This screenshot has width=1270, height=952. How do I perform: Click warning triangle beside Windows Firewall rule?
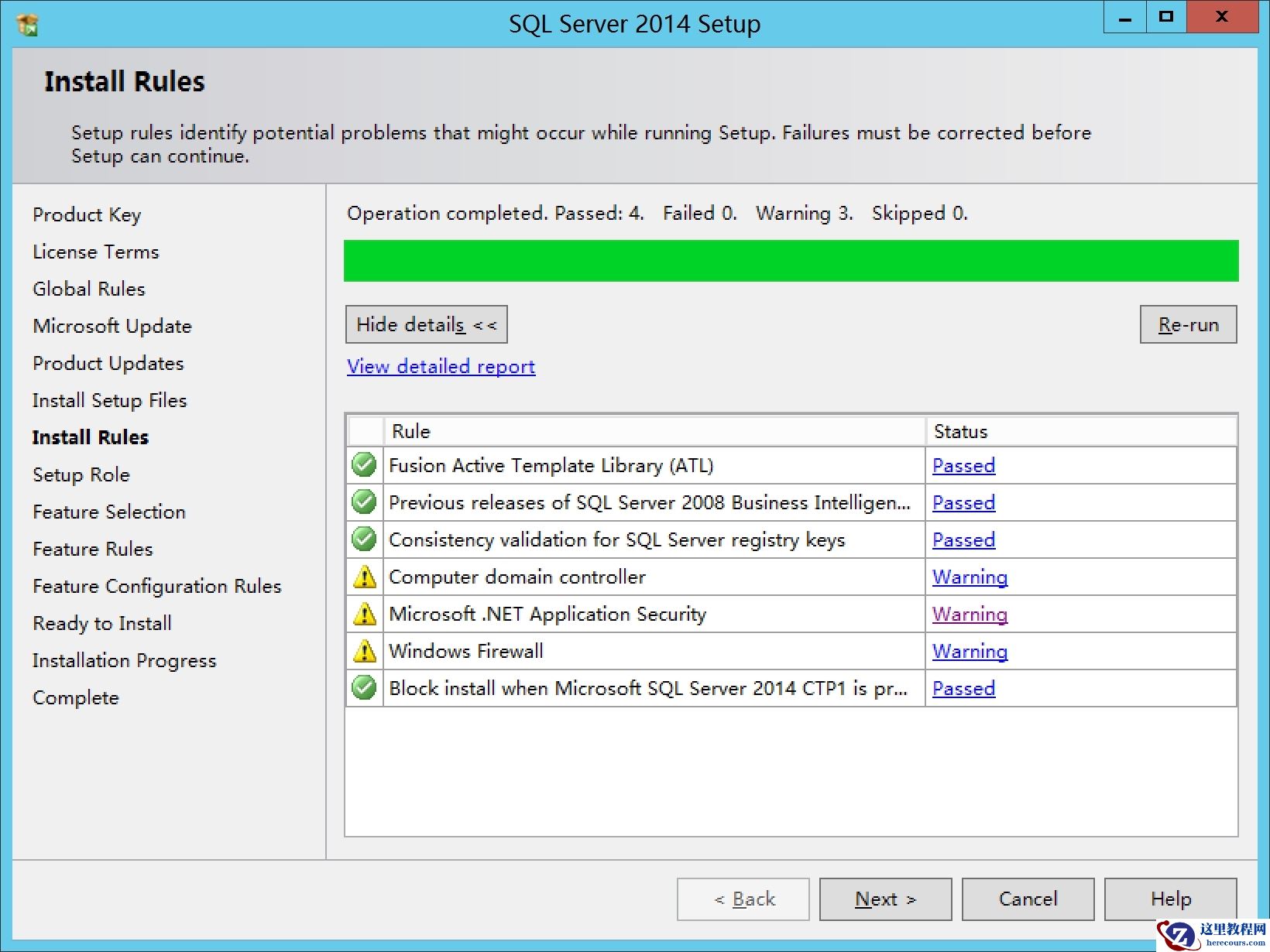[x=364, y=651]
